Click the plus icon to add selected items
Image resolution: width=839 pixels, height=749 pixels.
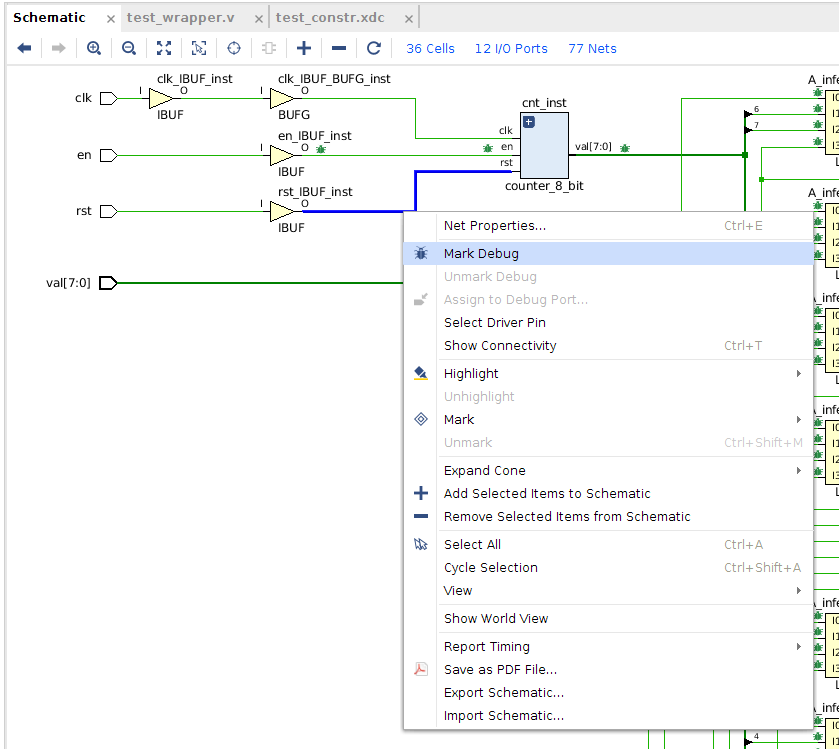304,48
